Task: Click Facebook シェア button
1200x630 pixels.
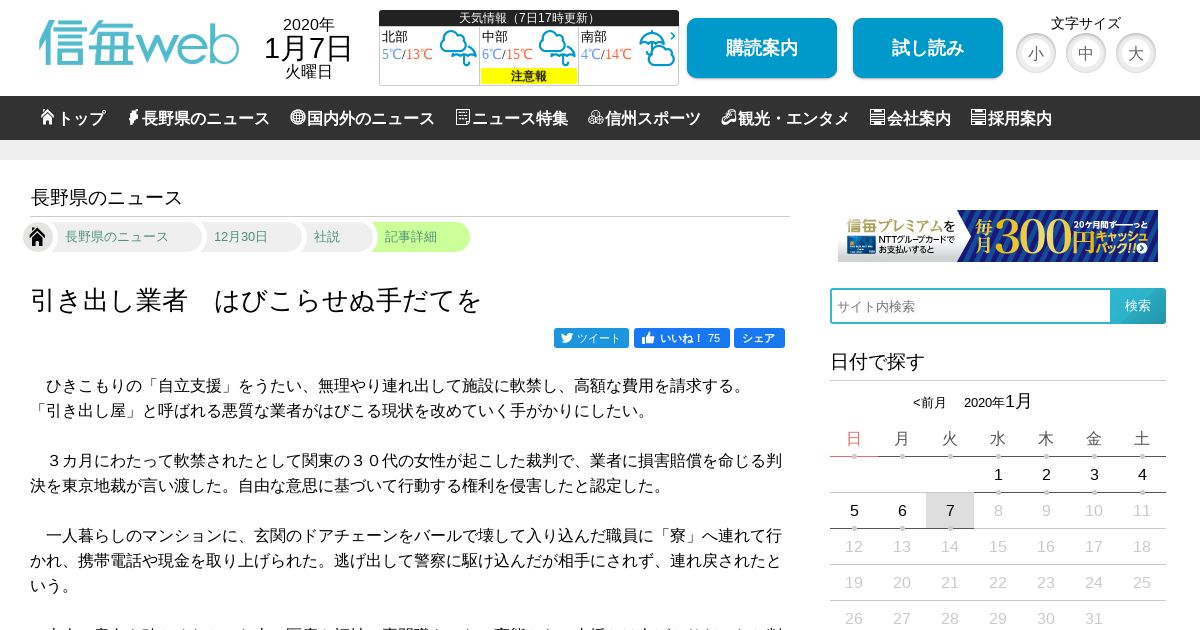Action: point(759,338)
